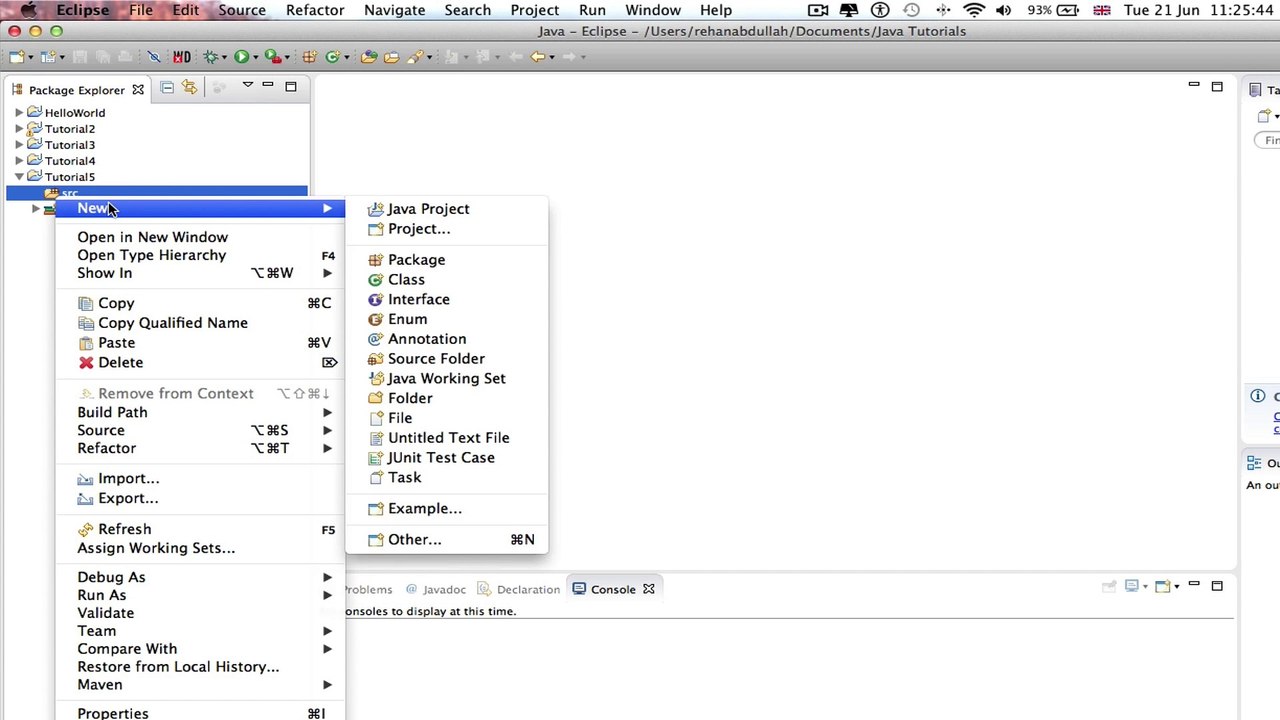Viewport: 1280px width, 720px height.
Task: Click the Skip All Breakpoints toolbar icon
Action: 153,57
